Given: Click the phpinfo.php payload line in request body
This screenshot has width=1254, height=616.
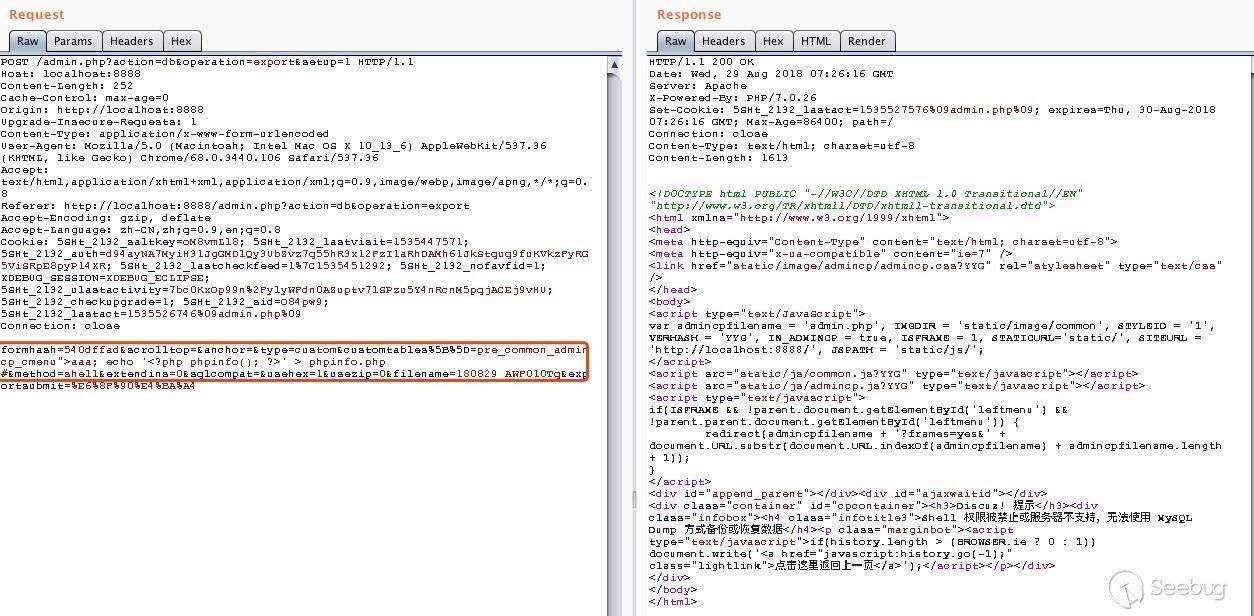Looking at the screenshot, I should click(x=192, y=362).
